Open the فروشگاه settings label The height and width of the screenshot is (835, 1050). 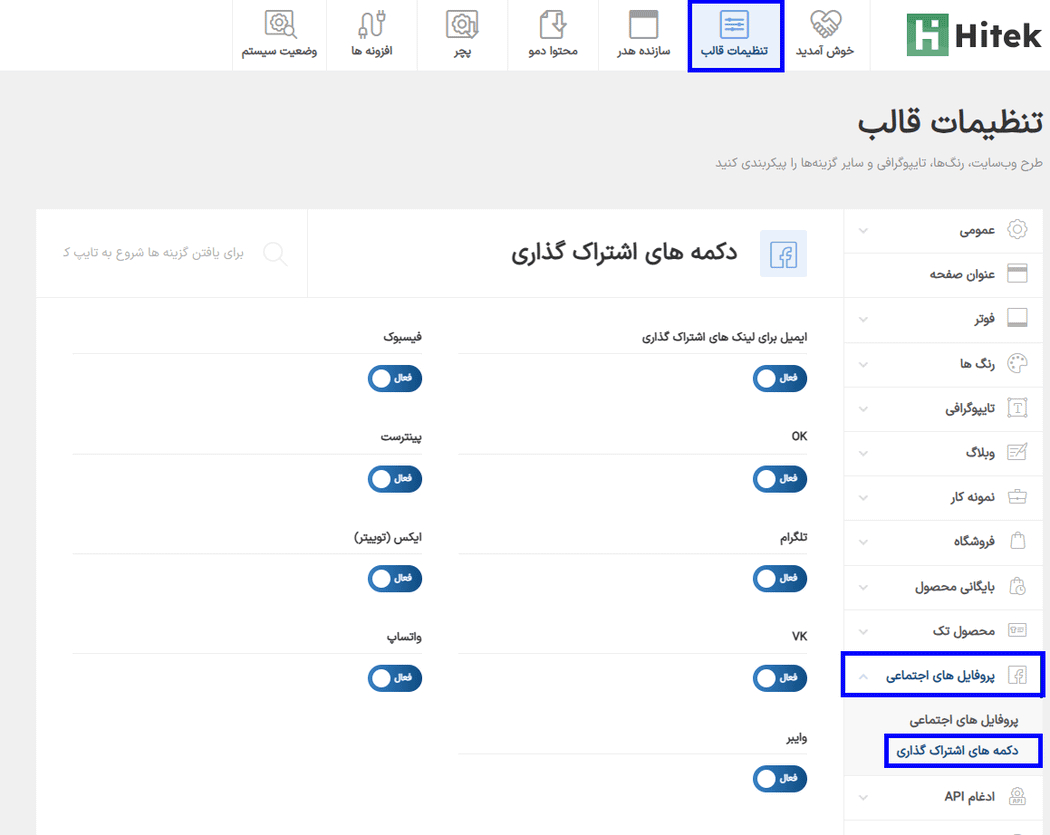974,541
